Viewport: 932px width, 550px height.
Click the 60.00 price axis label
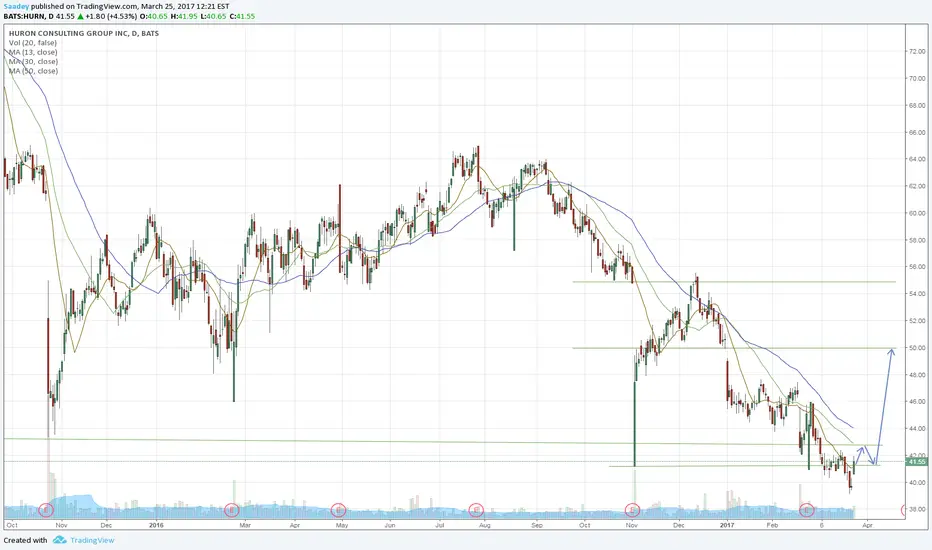(917, 213)
